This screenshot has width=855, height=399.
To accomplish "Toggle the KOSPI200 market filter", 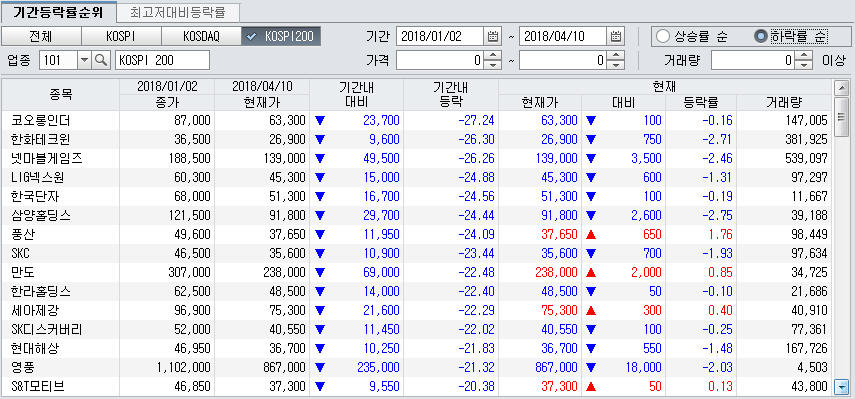I will [x=281, y=37].
